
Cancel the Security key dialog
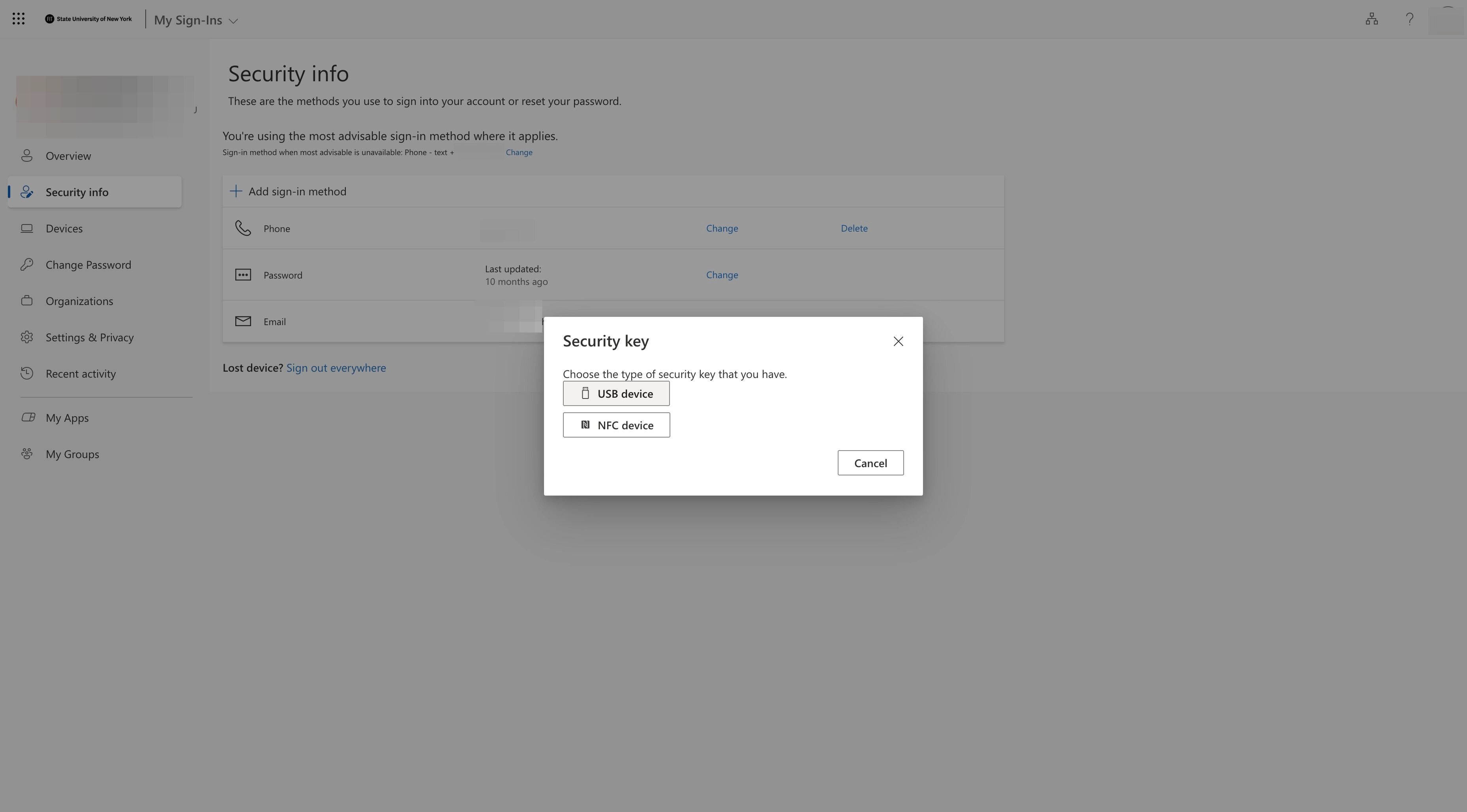[870, 463]
